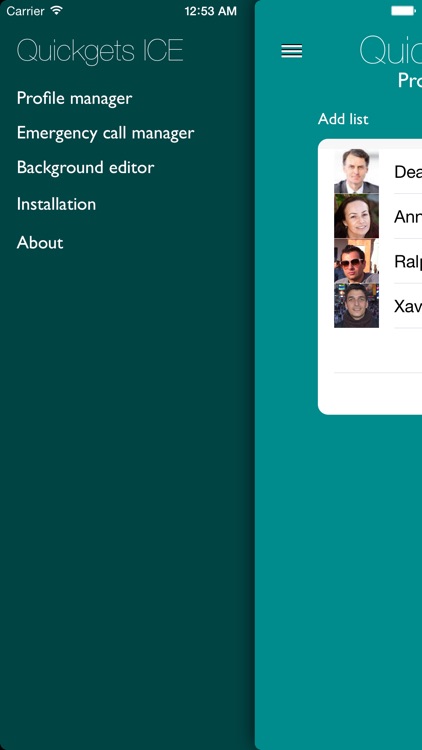The image size is (422, 750).
Task: Select the dark-haired woman profile photo
Action: click(x=356, y=216)
